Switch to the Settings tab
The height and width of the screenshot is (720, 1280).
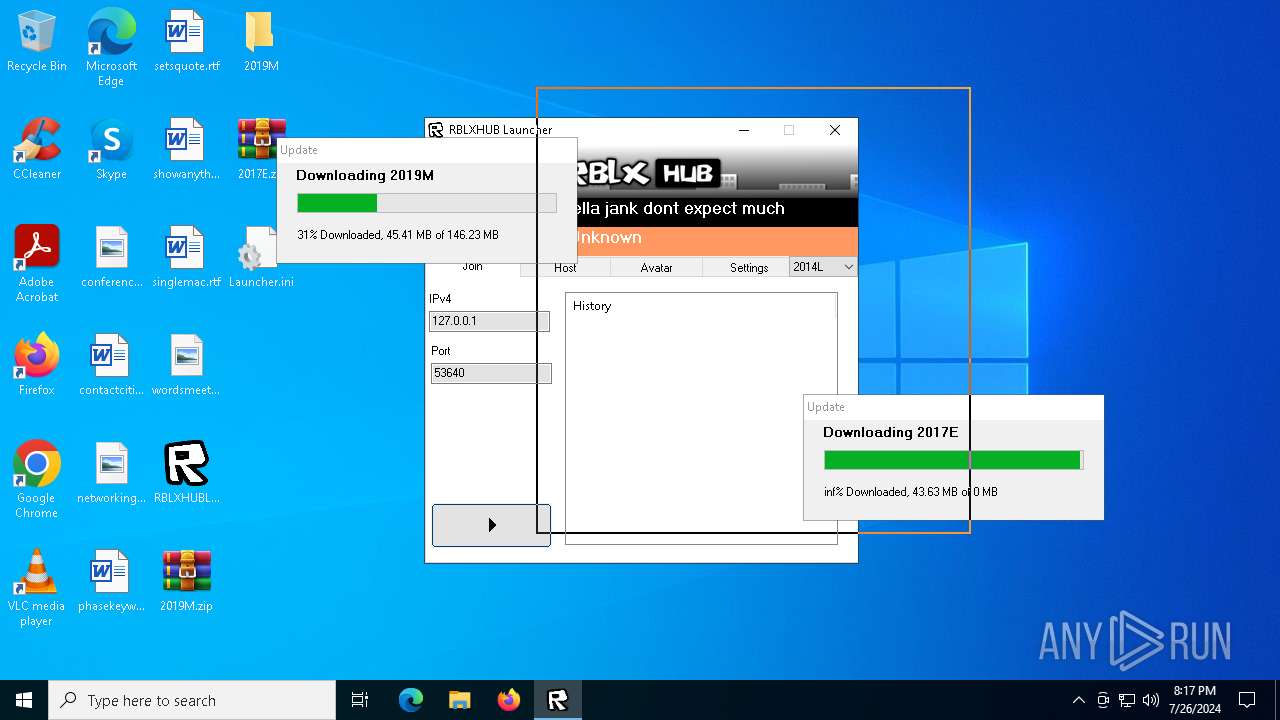748,267
